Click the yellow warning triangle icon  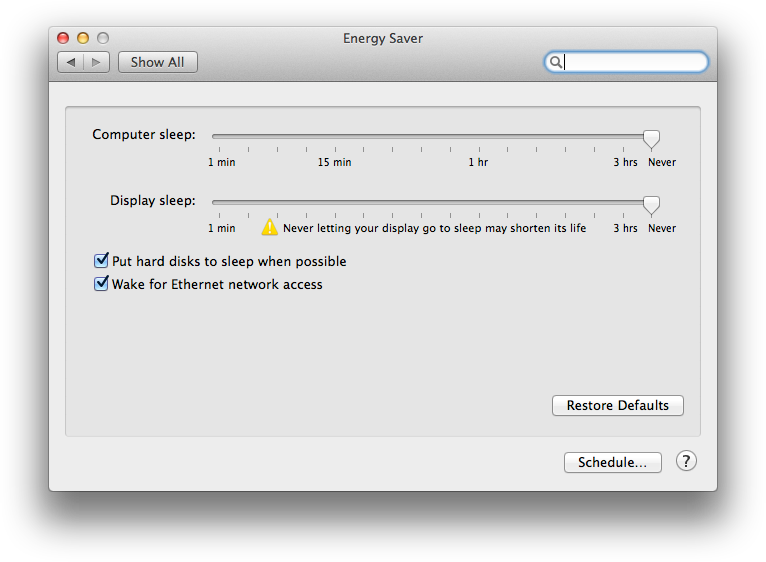pos(270,227)
